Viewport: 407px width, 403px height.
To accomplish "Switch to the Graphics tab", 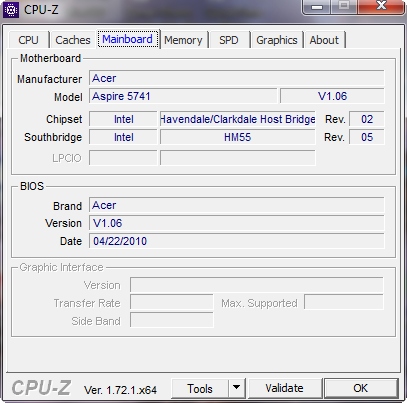I will (277, 40).
